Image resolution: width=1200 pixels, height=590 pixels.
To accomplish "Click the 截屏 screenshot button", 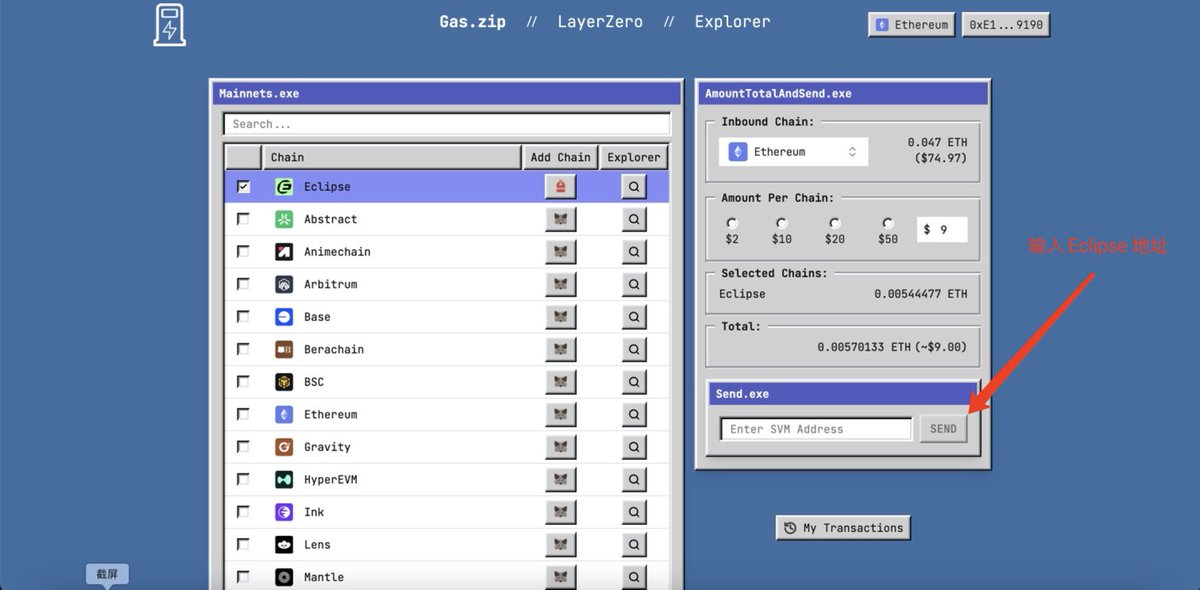I will (x=107, y=574).
